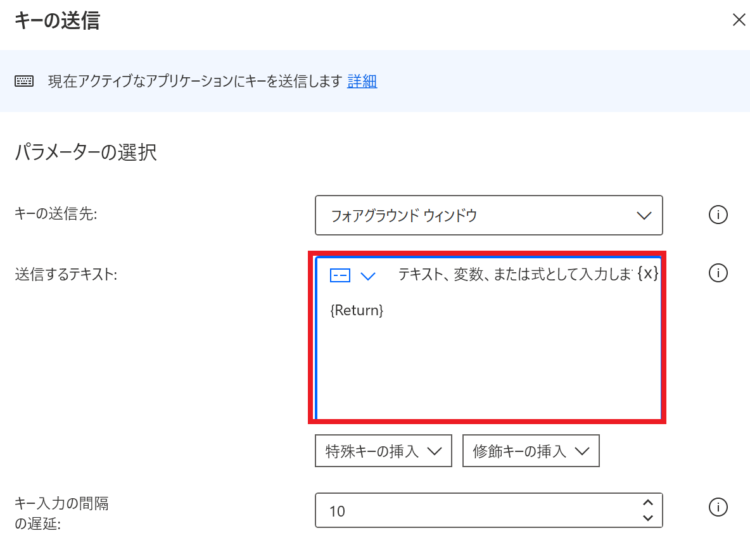Click the 特殊キーの挿入 chevron arrow
Viewport: 750px width, 552px height.
pyautogui.click(x=434, y=451)
